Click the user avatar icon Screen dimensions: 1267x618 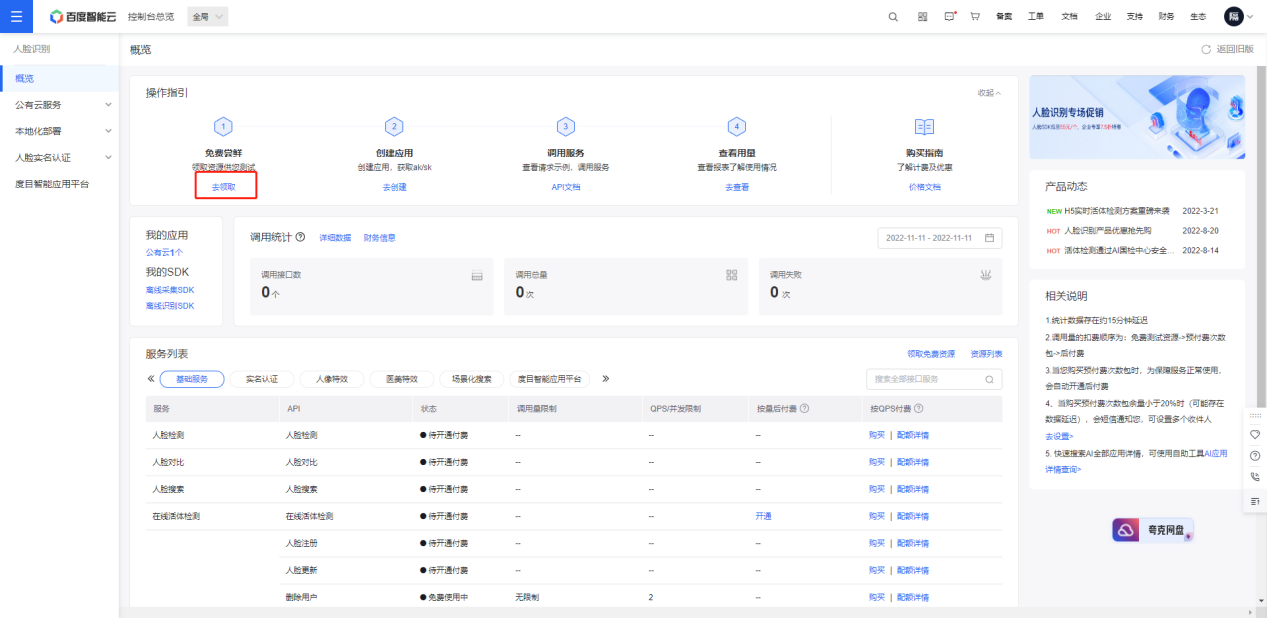1233,17
